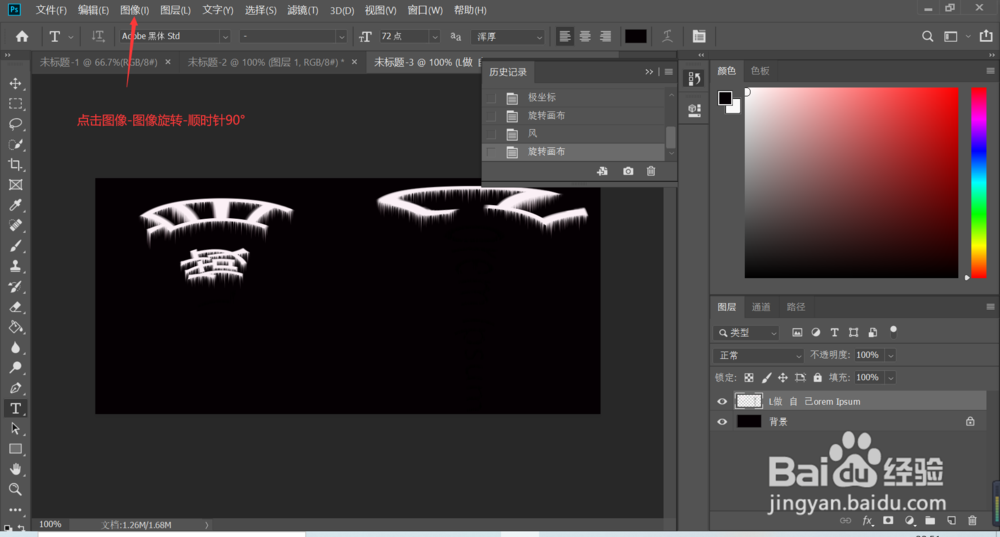1000x537 pixels.
Task: Click the hue slider strip
Action: [x=979, y=182]
